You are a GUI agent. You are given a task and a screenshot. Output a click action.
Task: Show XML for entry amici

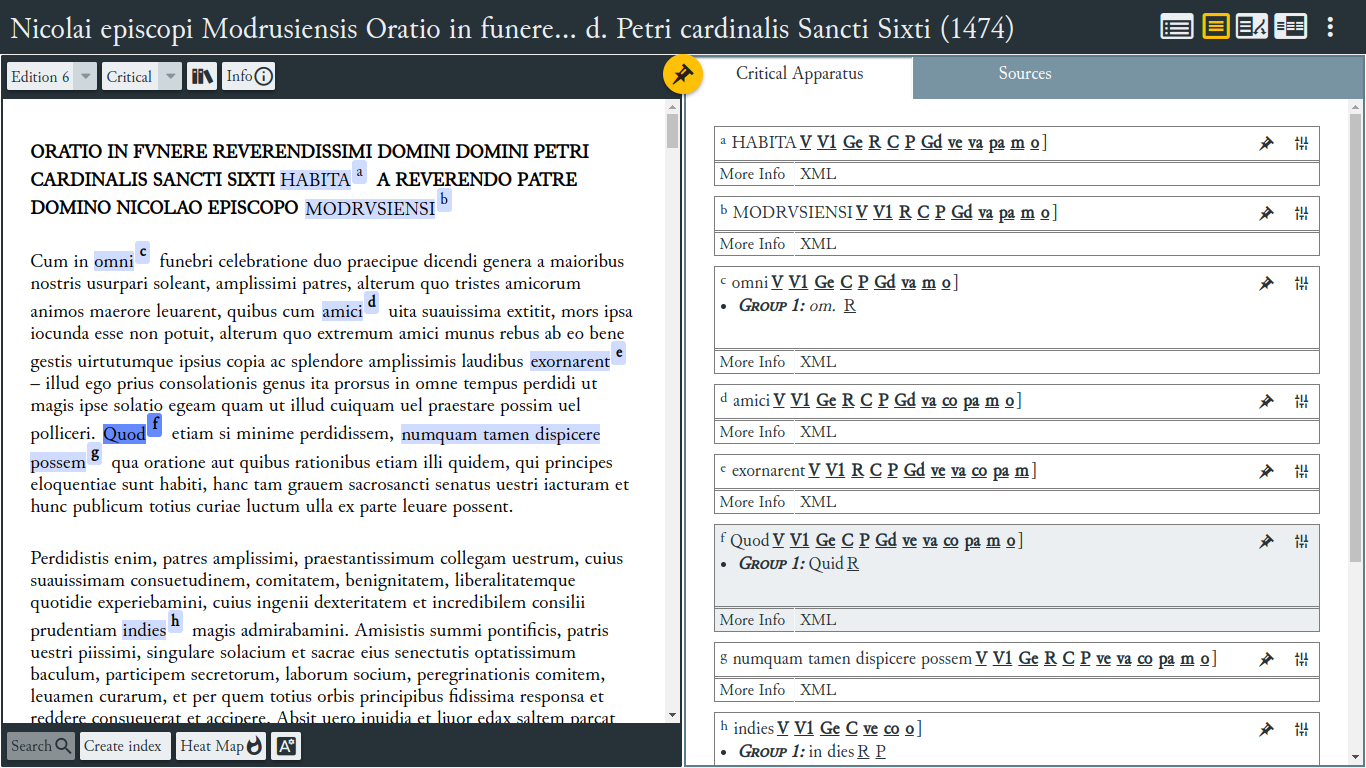818,432
